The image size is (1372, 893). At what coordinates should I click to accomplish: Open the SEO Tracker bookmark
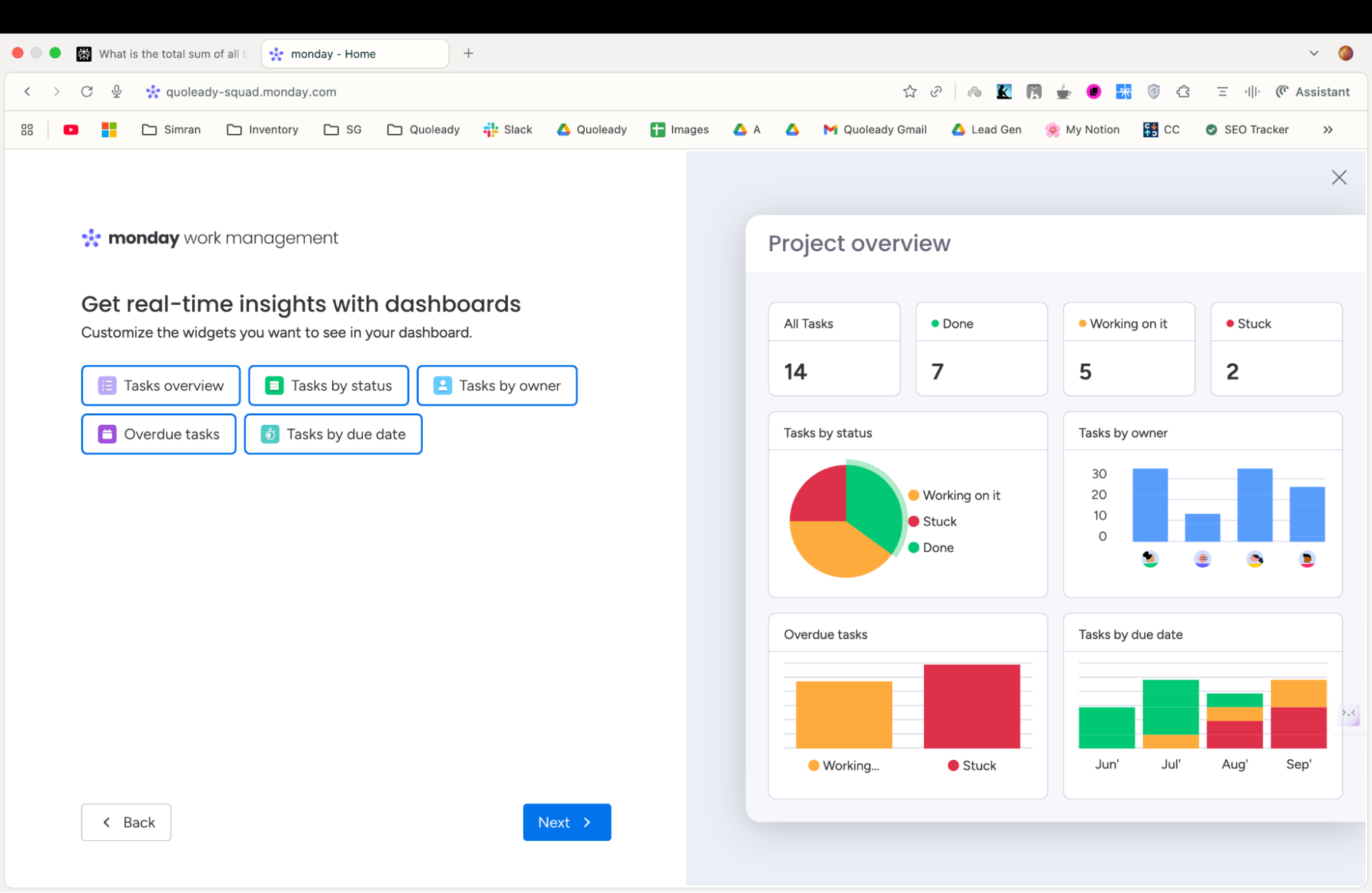1247,129
